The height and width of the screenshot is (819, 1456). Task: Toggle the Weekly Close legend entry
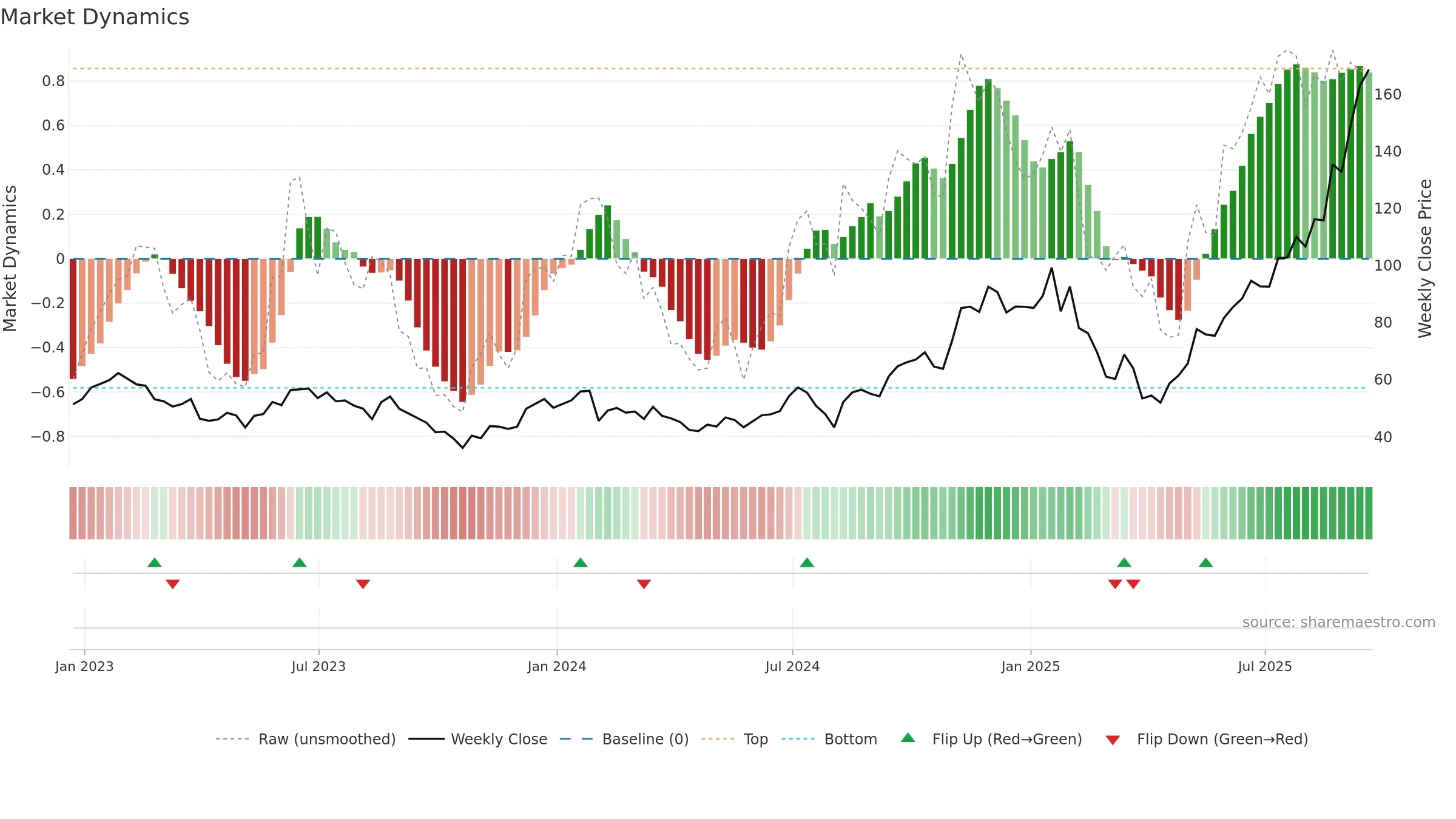(x=478, y=739)
